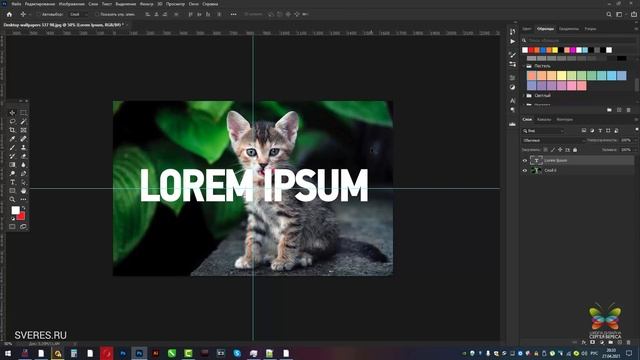The width and height of the screenshot is (640, 360).
Task: Toggle Quick Mask mode icon
Action: pos(12,227)
